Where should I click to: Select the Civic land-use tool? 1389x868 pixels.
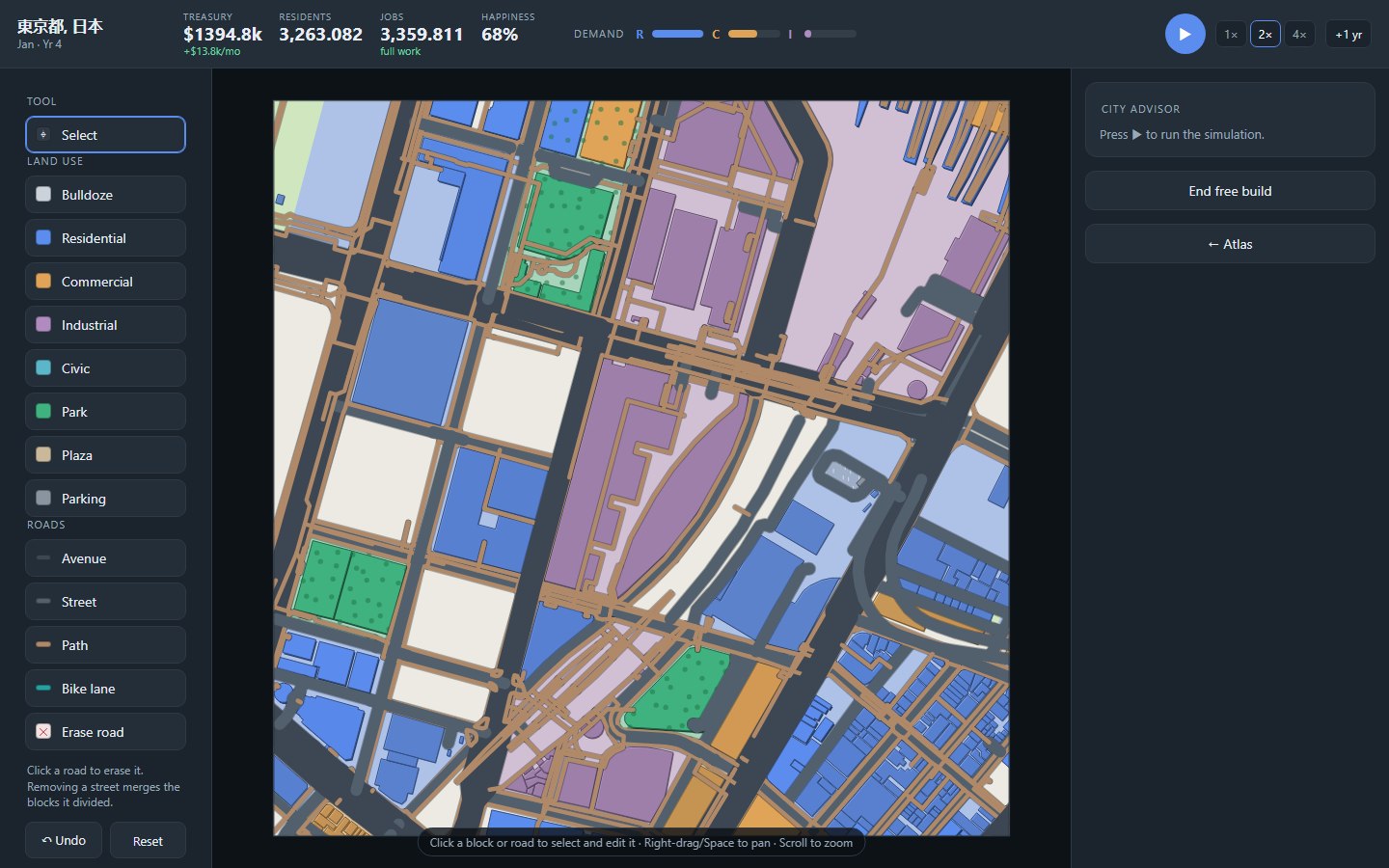105,368
